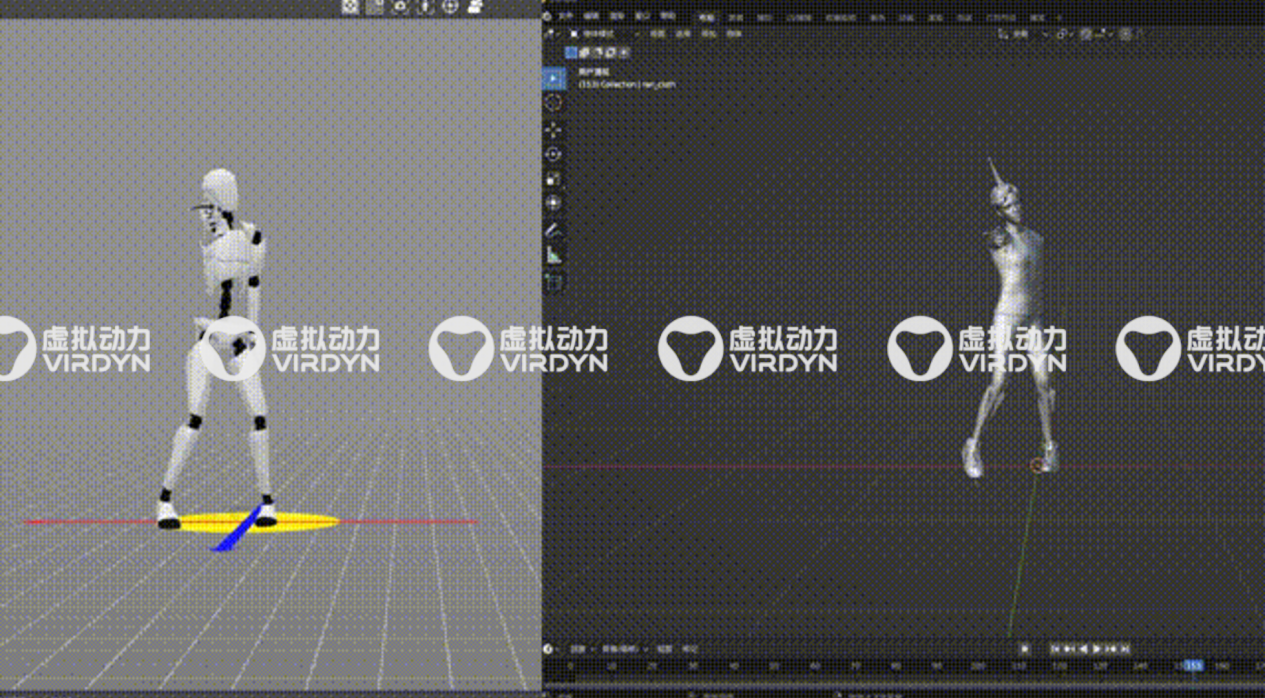Open the 添加 Add menu in viewport header
1265x698 pixels.
click(708, 34)
